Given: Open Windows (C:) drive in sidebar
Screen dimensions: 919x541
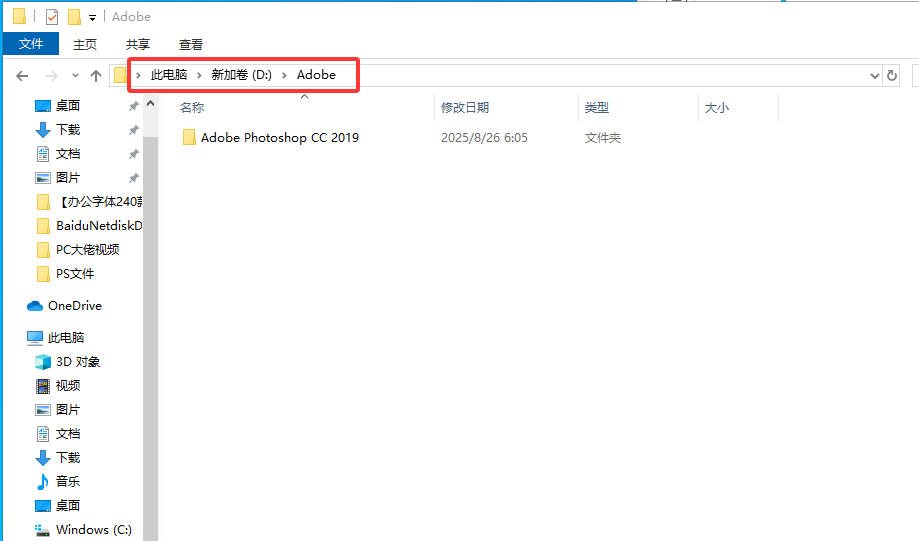Looking at the screenshot, I should click(x=94, y=530).
